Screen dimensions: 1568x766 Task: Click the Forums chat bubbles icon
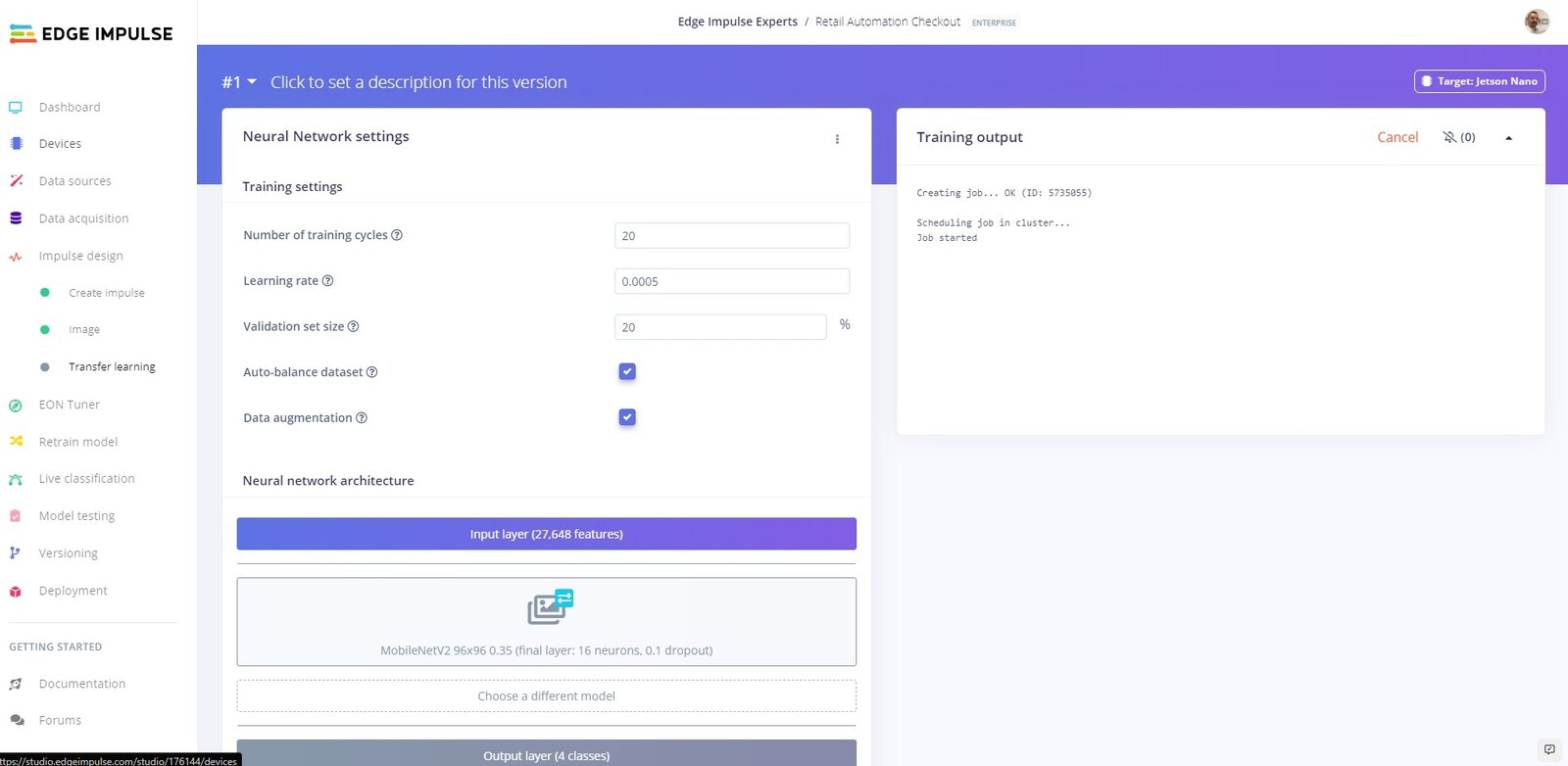tap(16, 721)
